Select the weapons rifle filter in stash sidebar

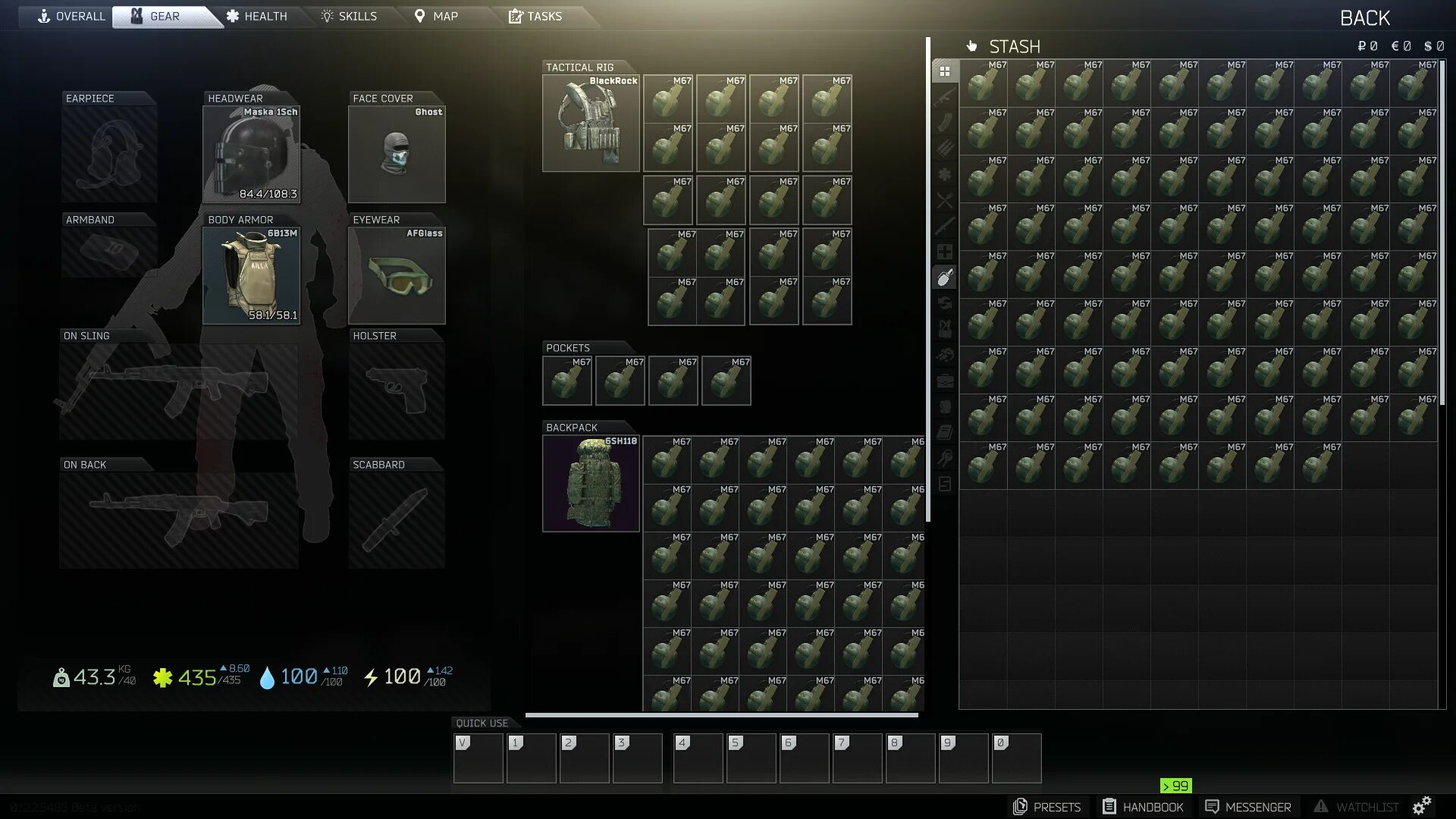pos(945,97)
